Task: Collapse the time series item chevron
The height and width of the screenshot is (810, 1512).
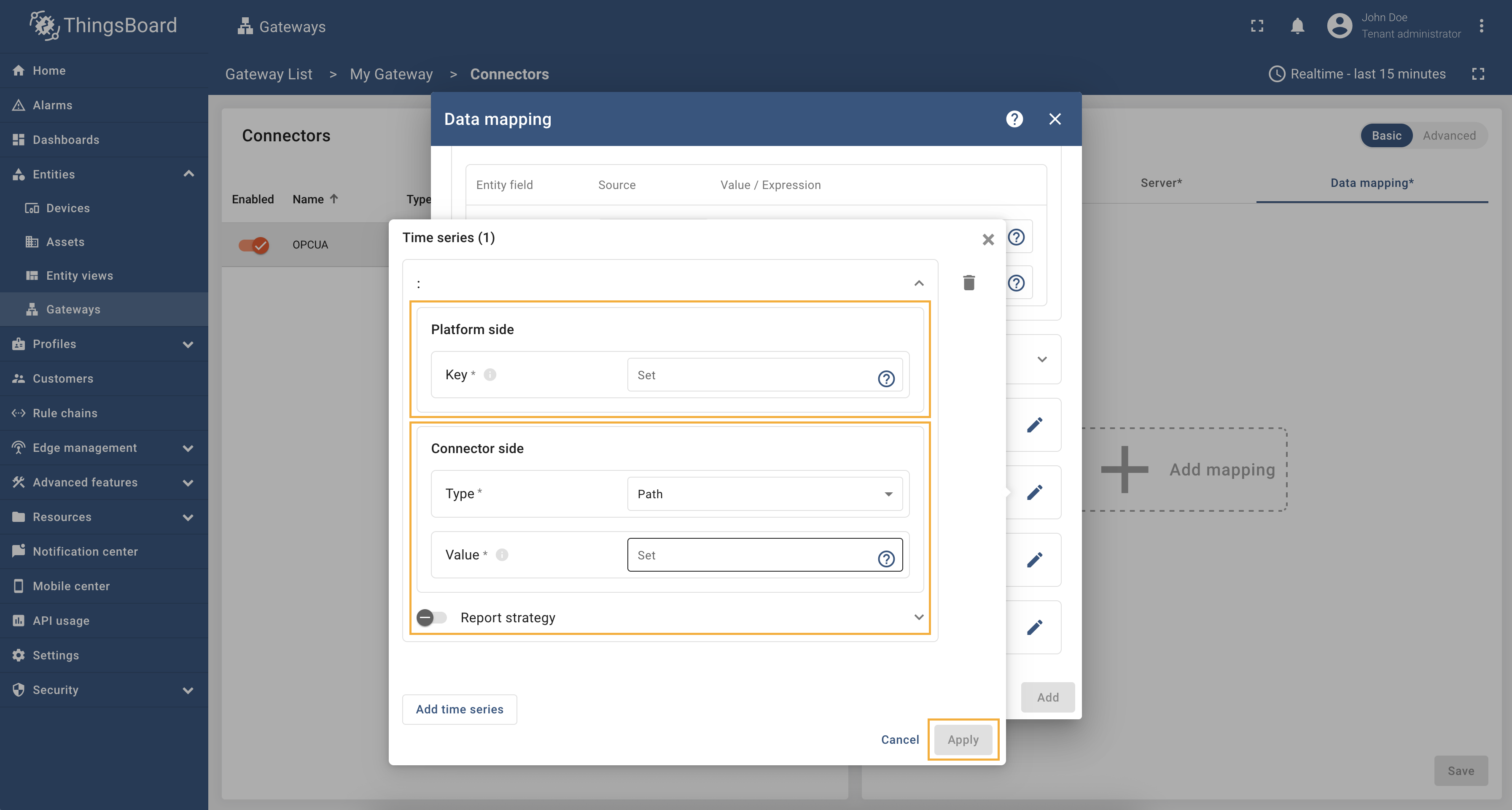Action: [x=919, y=283]
